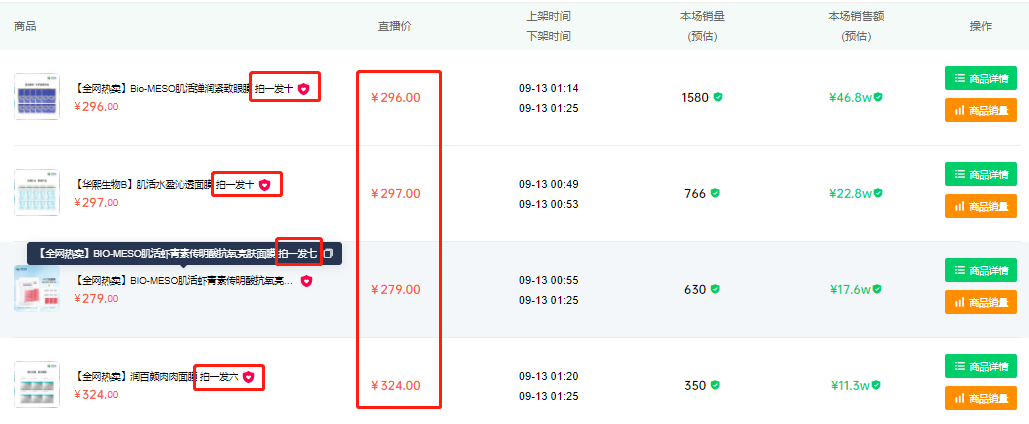The width and height of the screenshot is (1029, 424).
Task: Click copy icon in product title tooltip
Action: coord(329,253)
